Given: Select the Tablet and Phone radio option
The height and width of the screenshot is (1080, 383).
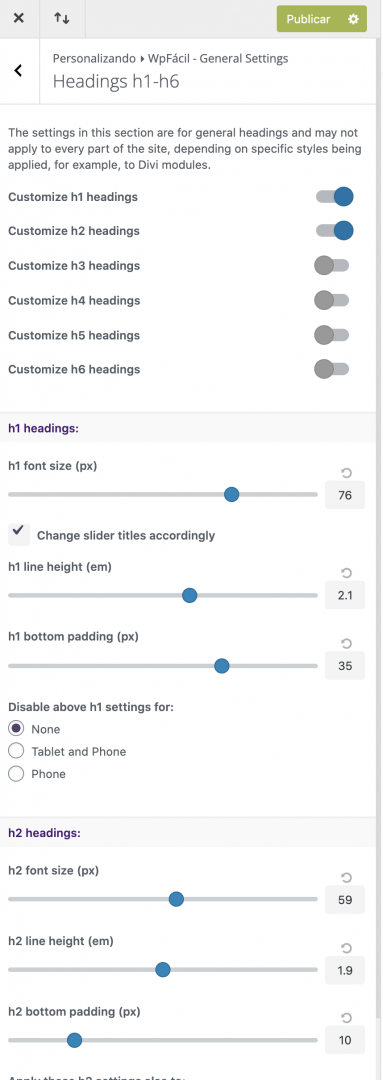Looking at the screenshot, I should point(16,751).
